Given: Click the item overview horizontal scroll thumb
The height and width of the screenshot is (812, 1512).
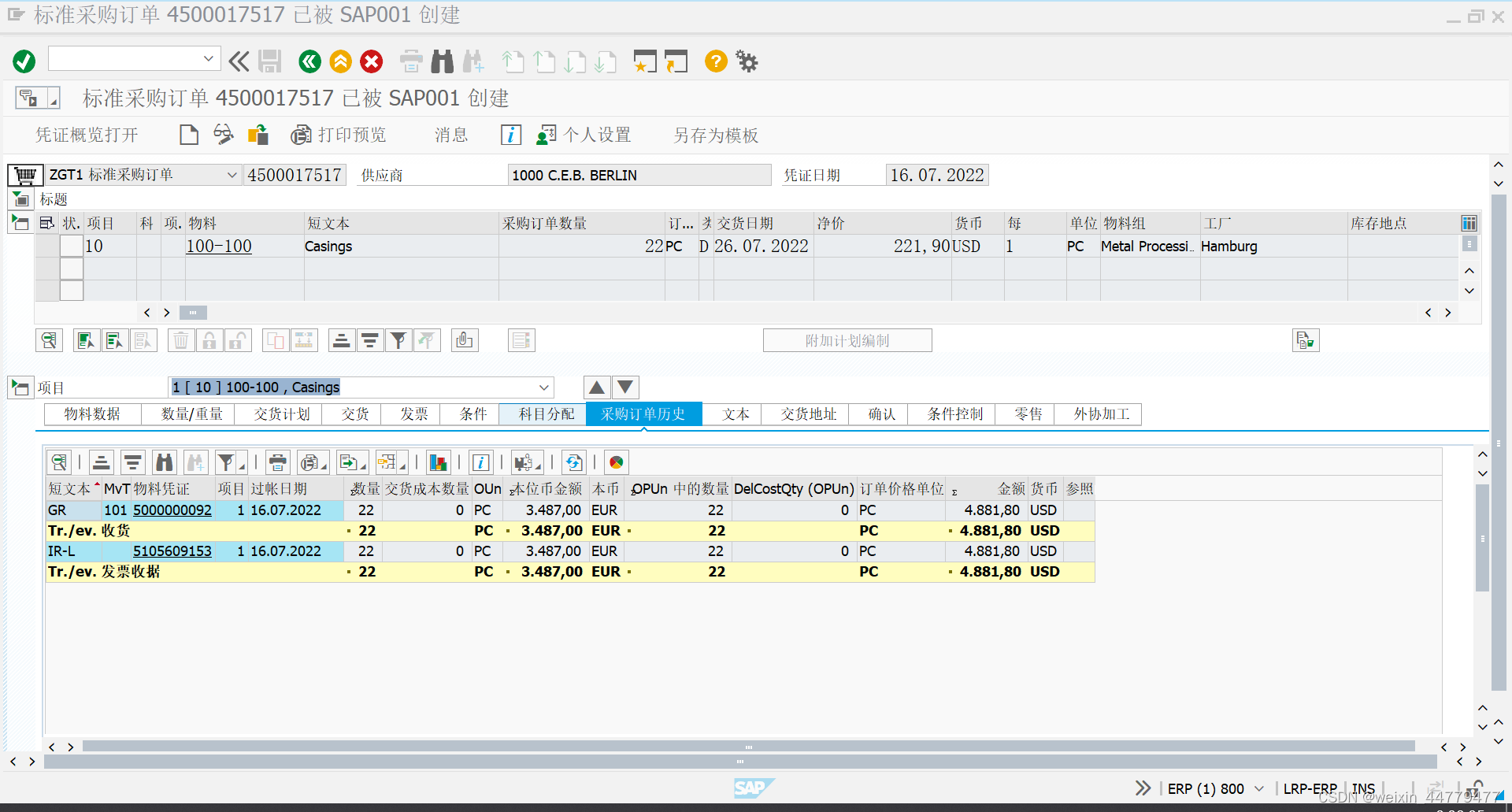Looking at the screenshot, I should point(193,313).
